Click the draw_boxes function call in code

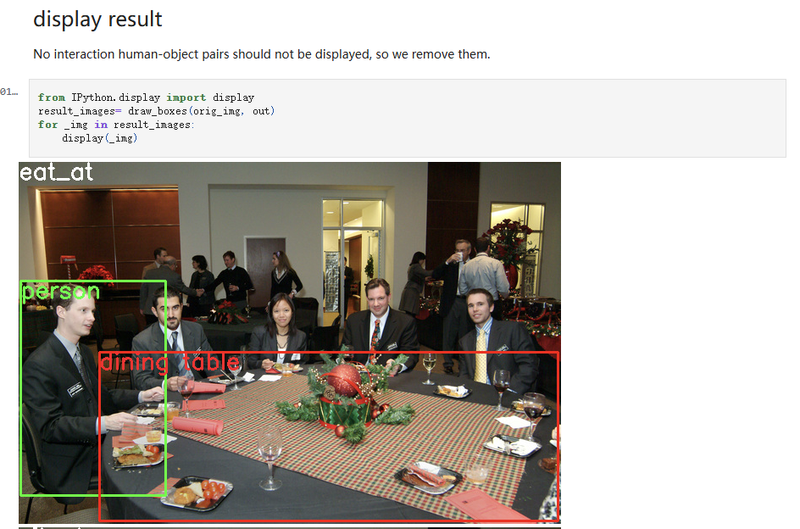pos(158,111)
